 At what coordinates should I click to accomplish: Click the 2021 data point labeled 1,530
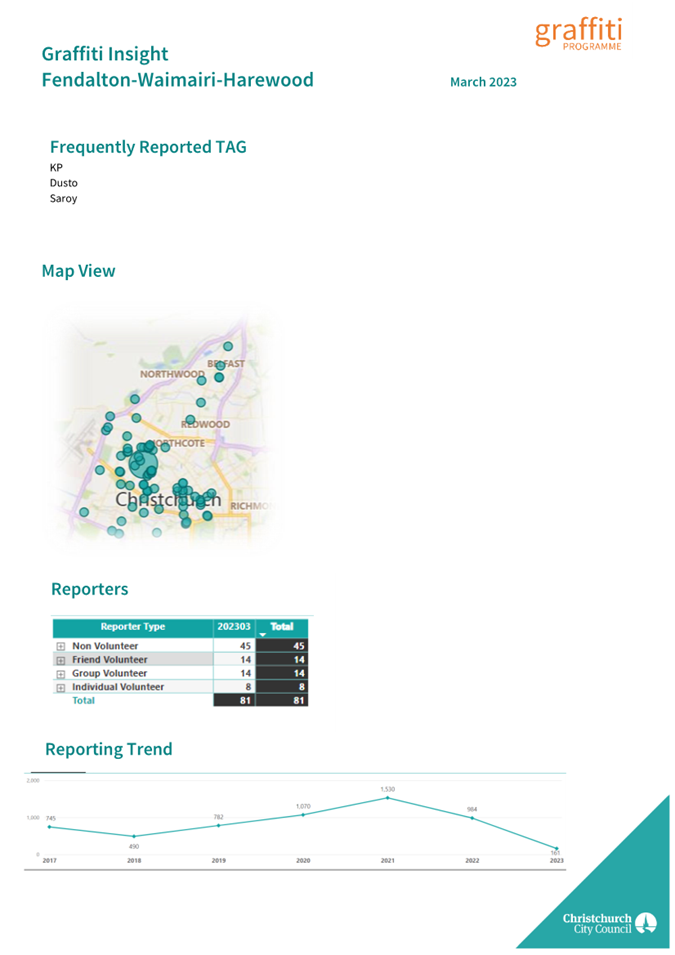pos(387,798)
